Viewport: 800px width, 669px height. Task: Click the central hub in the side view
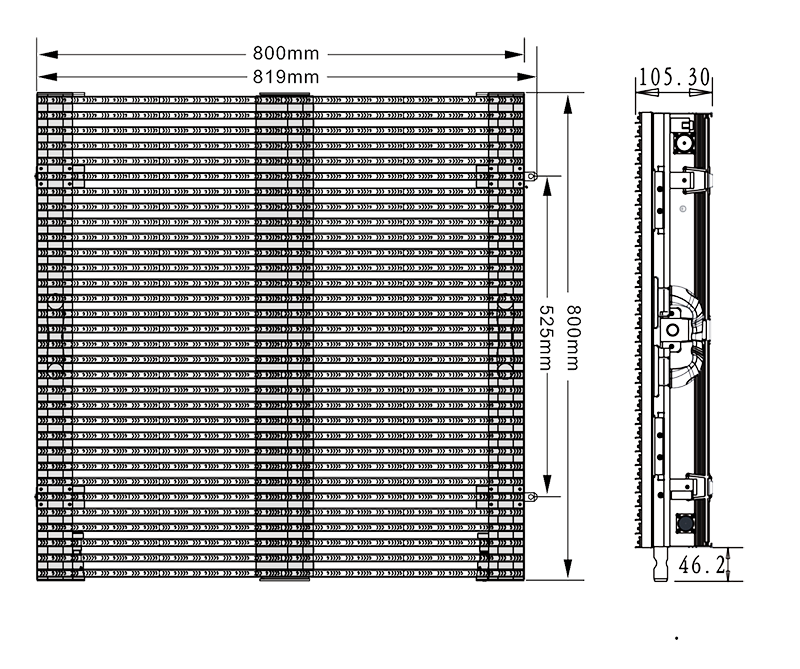(674, 329)
